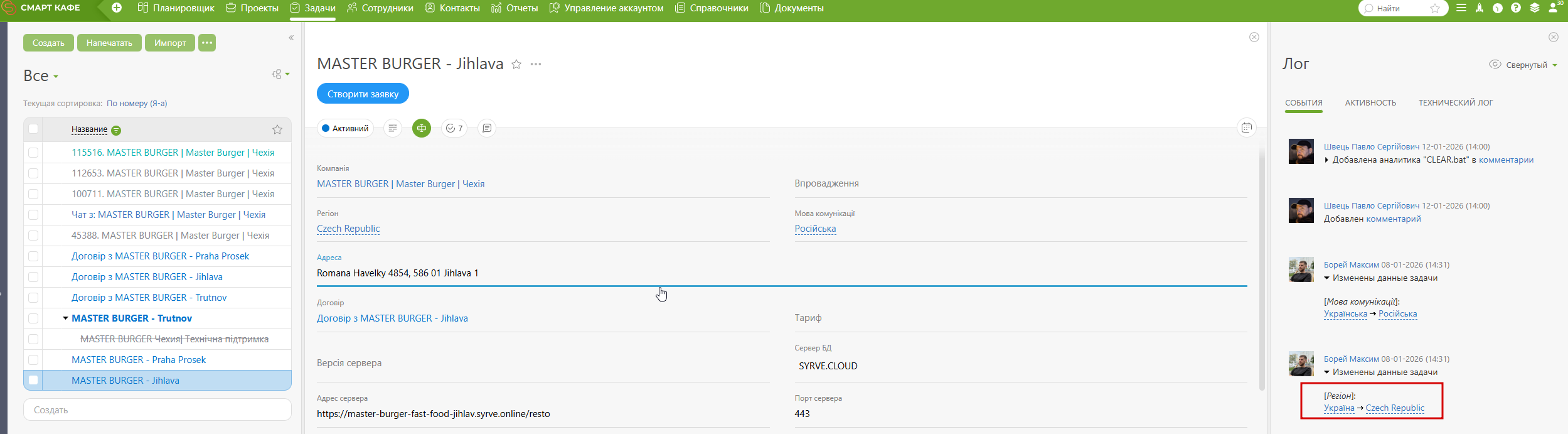
Task: Sort the list by the Название column header
Action: 89,129
